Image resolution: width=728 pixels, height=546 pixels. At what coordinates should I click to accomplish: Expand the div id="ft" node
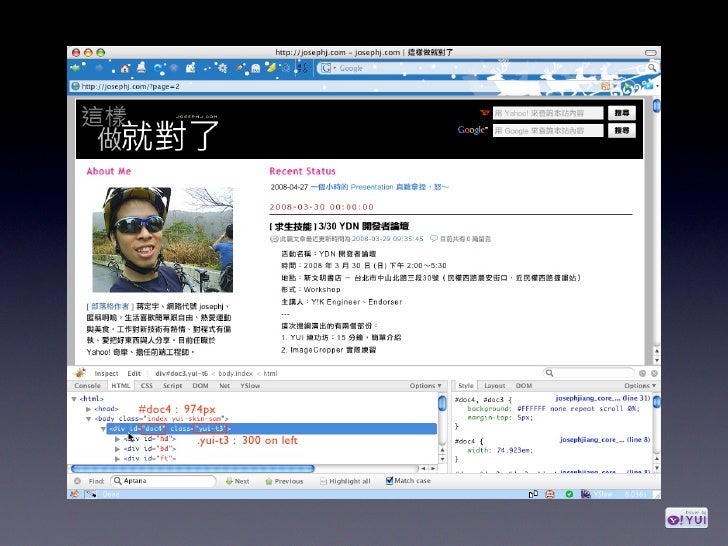[117, 459]
